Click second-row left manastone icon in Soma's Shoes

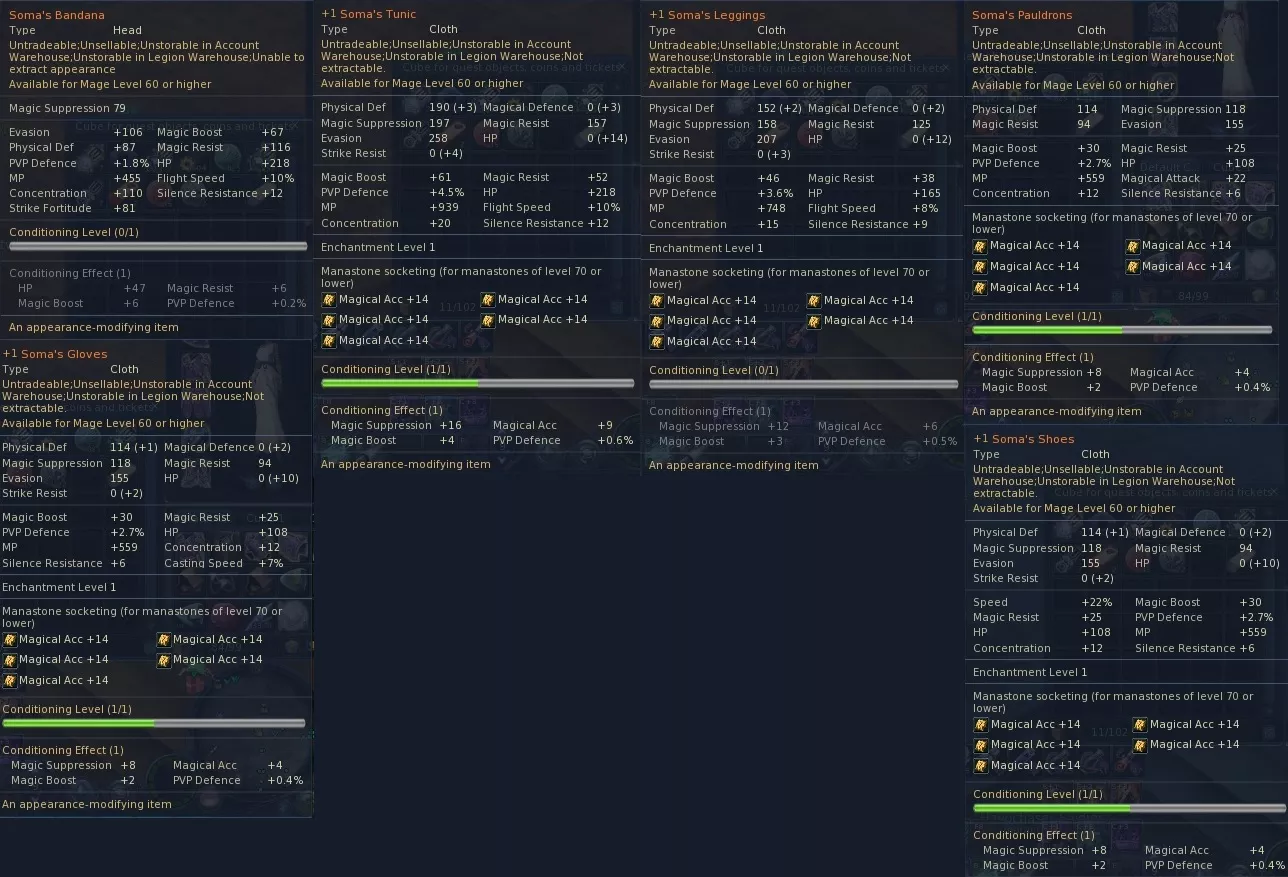click(981, 745)
